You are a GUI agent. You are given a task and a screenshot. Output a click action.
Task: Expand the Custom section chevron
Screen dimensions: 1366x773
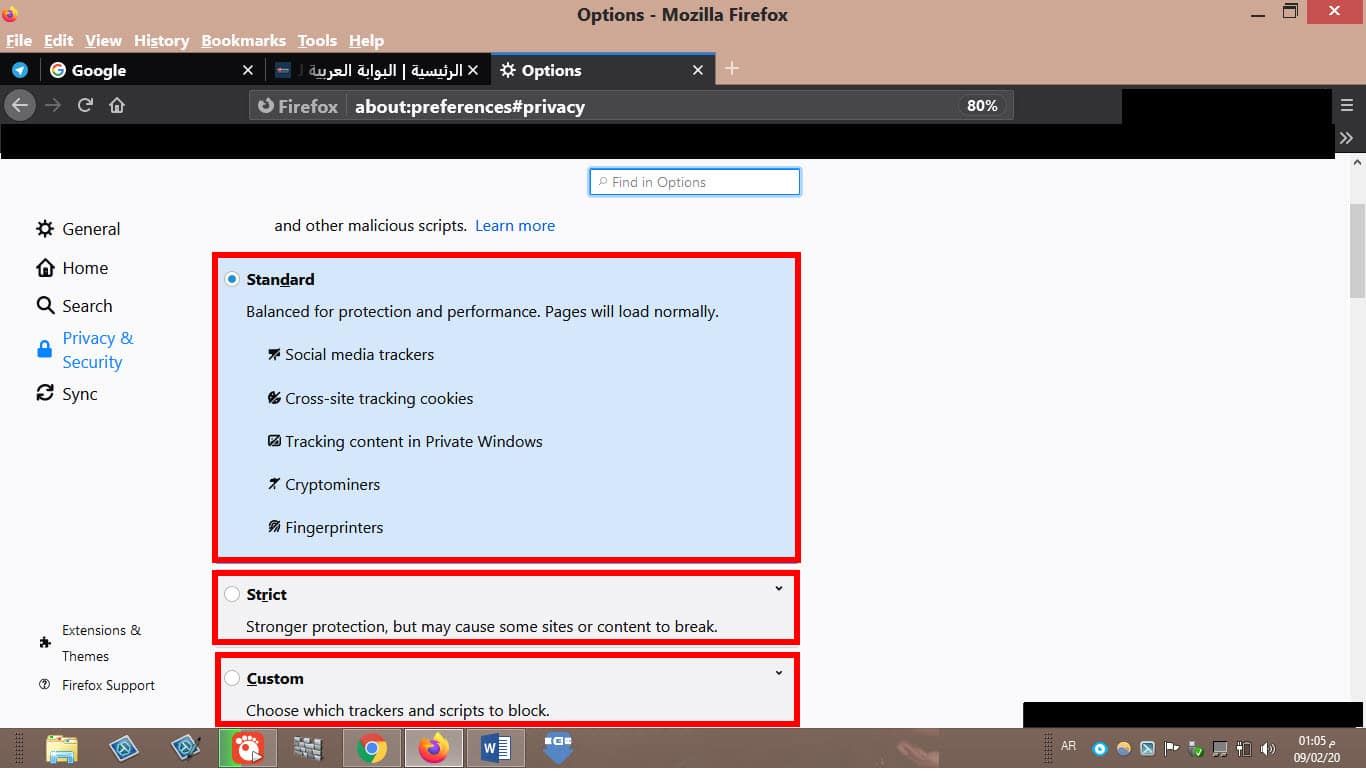point(779,673)
